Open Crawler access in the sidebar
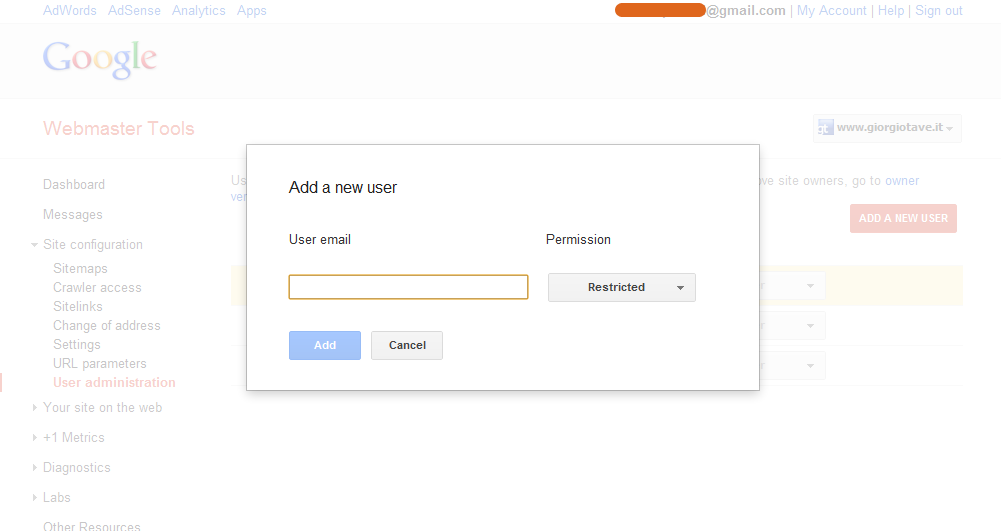The width and height of the screenshot is (1001, 531). click(x=97, y=288)
